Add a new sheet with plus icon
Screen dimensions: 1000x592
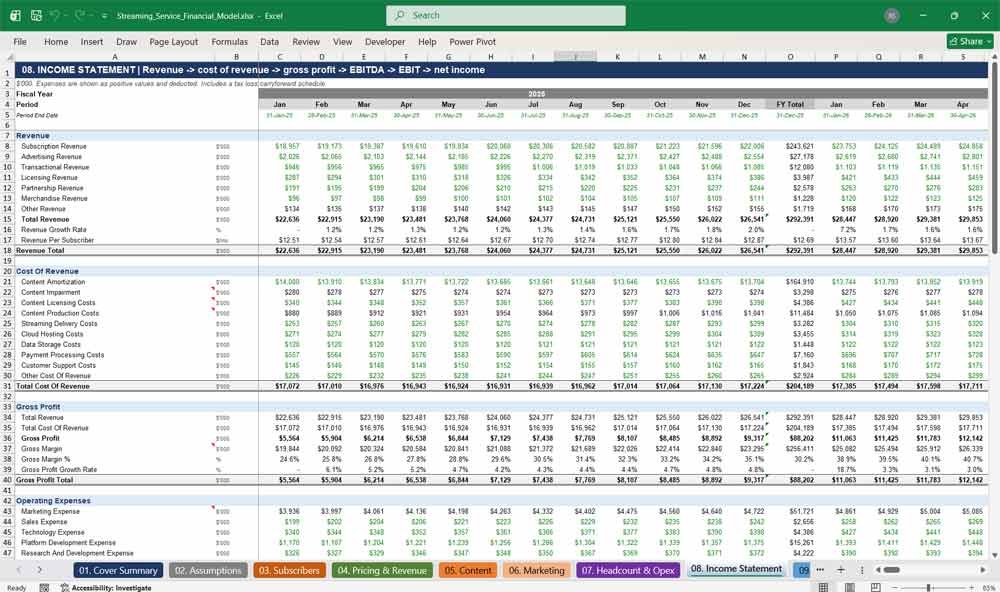click(841, 570)
